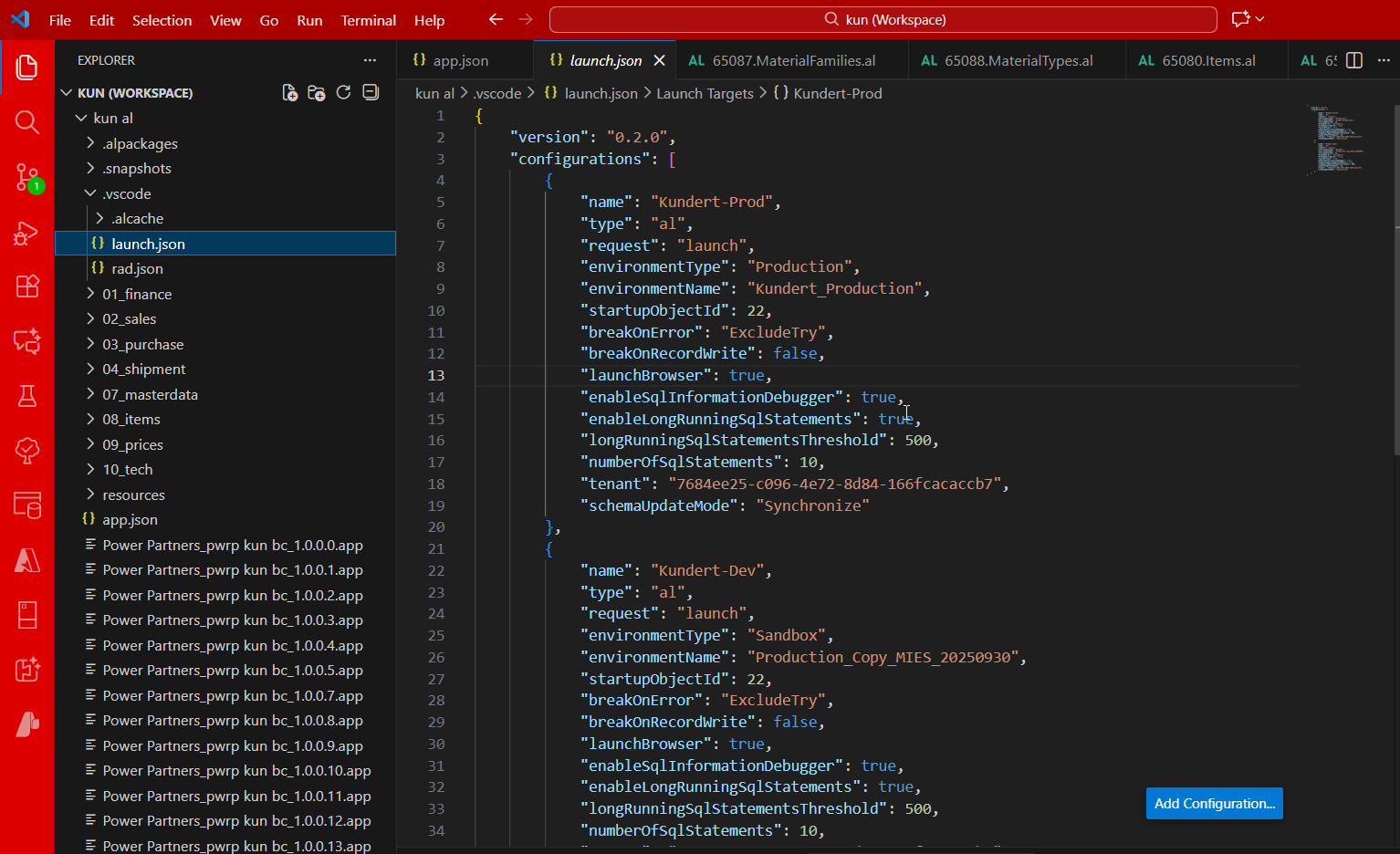Collapse the KUN (WORKSPACE) section
The width and height of the screenshot is (1400, 854).
[67, 93]
